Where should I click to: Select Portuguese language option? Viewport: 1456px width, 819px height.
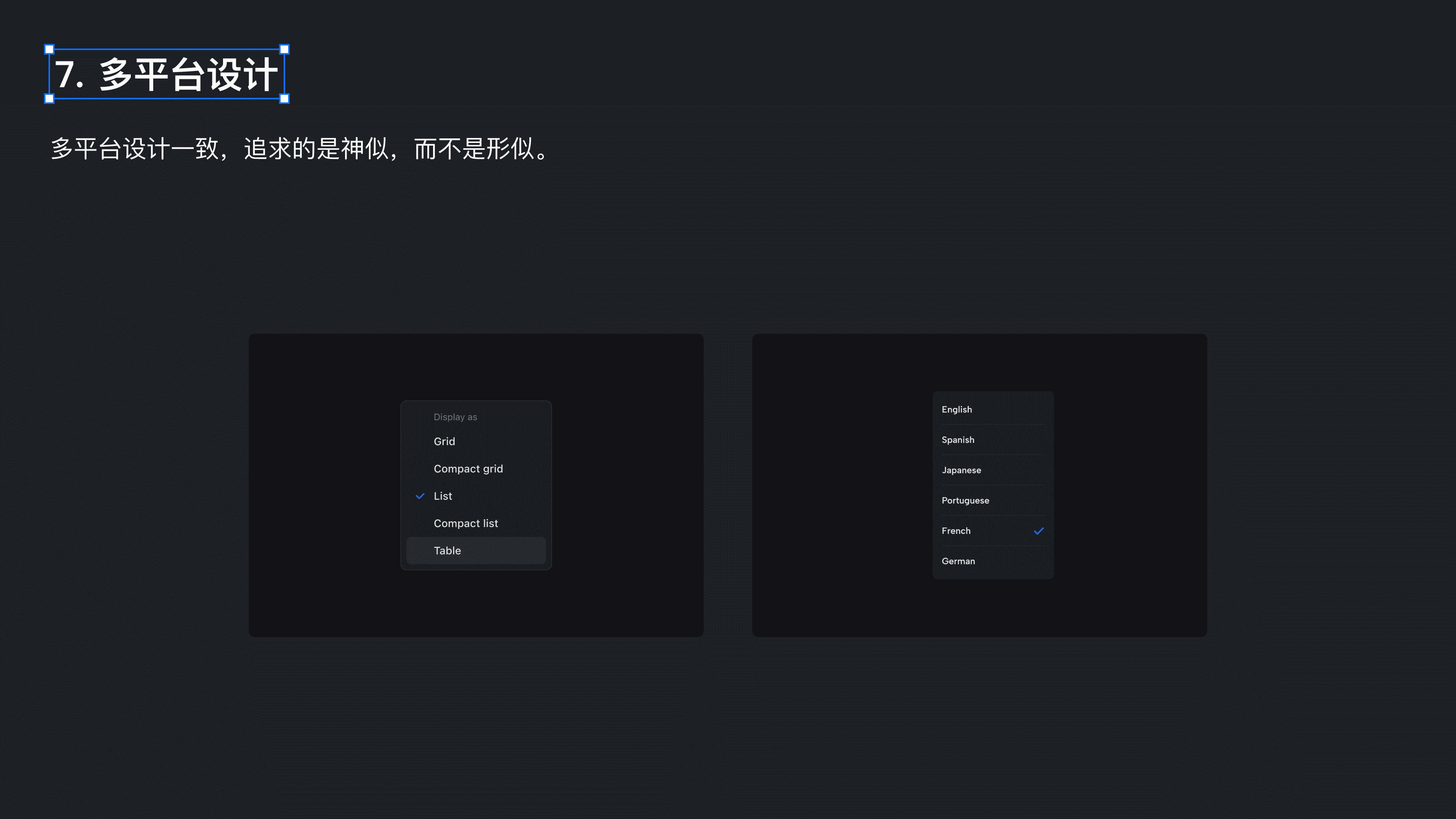(x=965, y=500)
